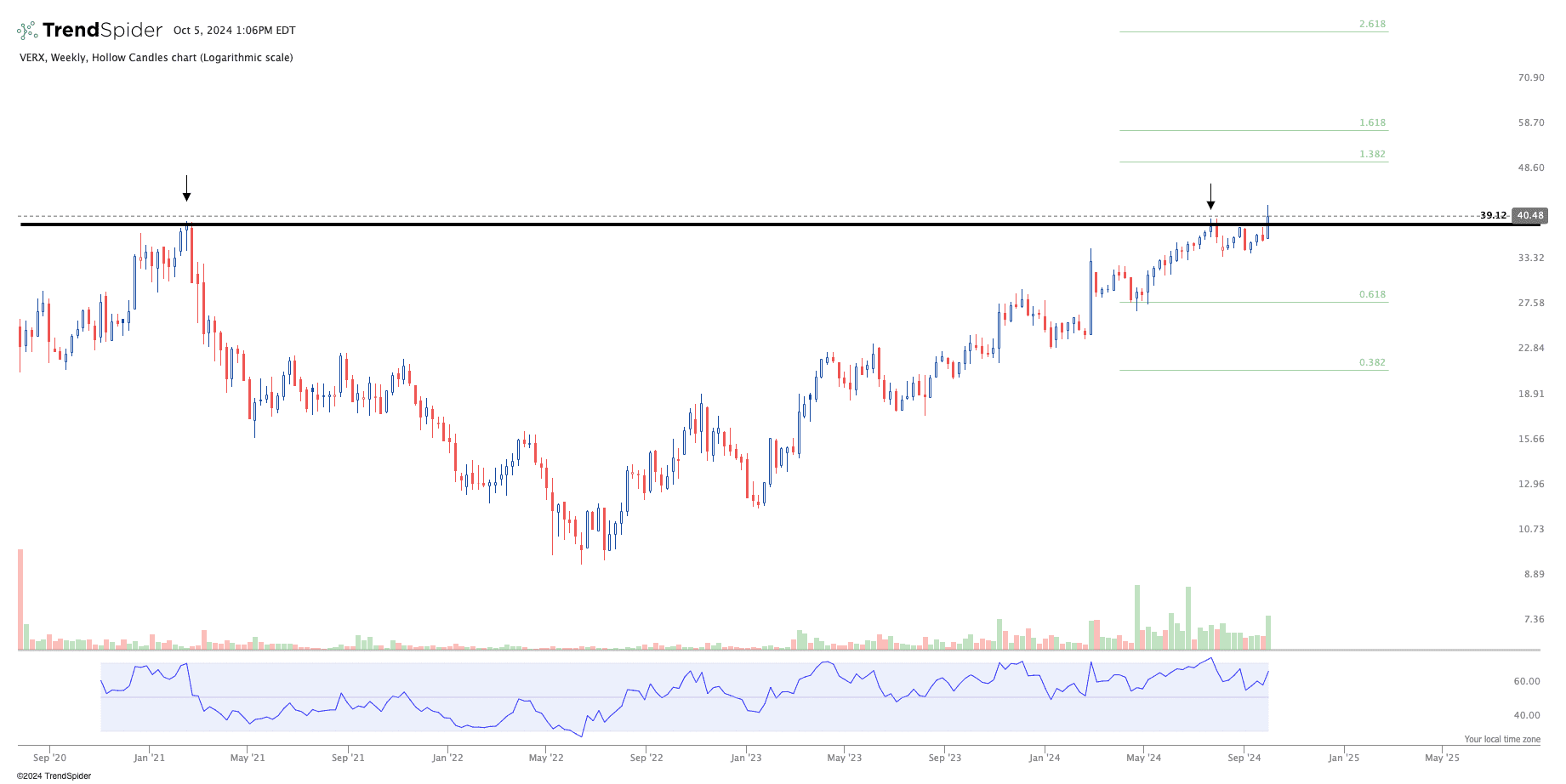Click the 39.12 price level label
Image resolution: width=1566 pixels, height=784 pixels.
click(x=1493, y=216)
